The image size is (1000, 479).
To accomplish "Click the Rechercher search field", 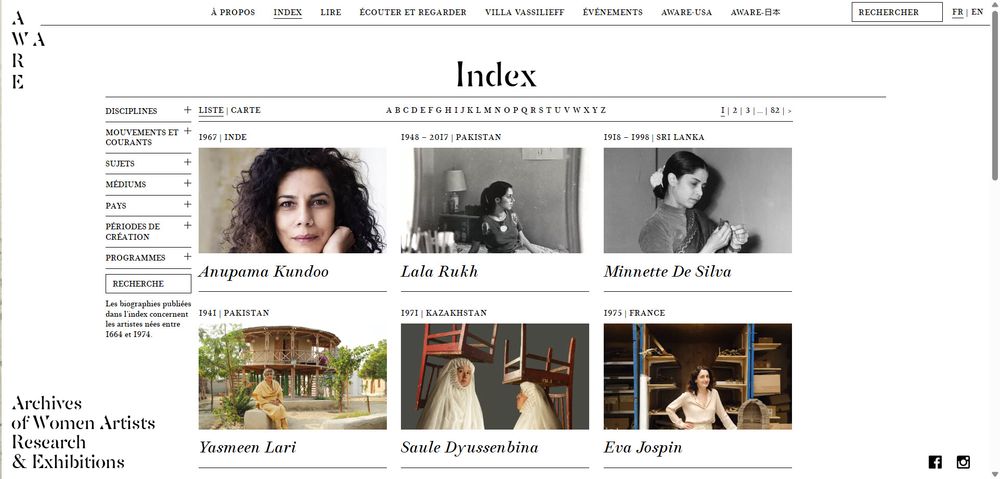I will (897, 12).
